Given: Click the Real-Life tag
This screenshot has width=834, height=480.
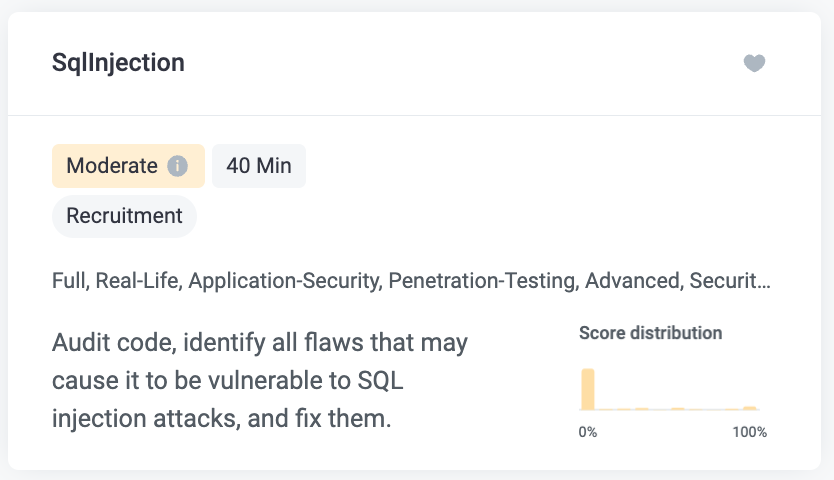Looking at the screenshot, I should [x=139, y=281].
